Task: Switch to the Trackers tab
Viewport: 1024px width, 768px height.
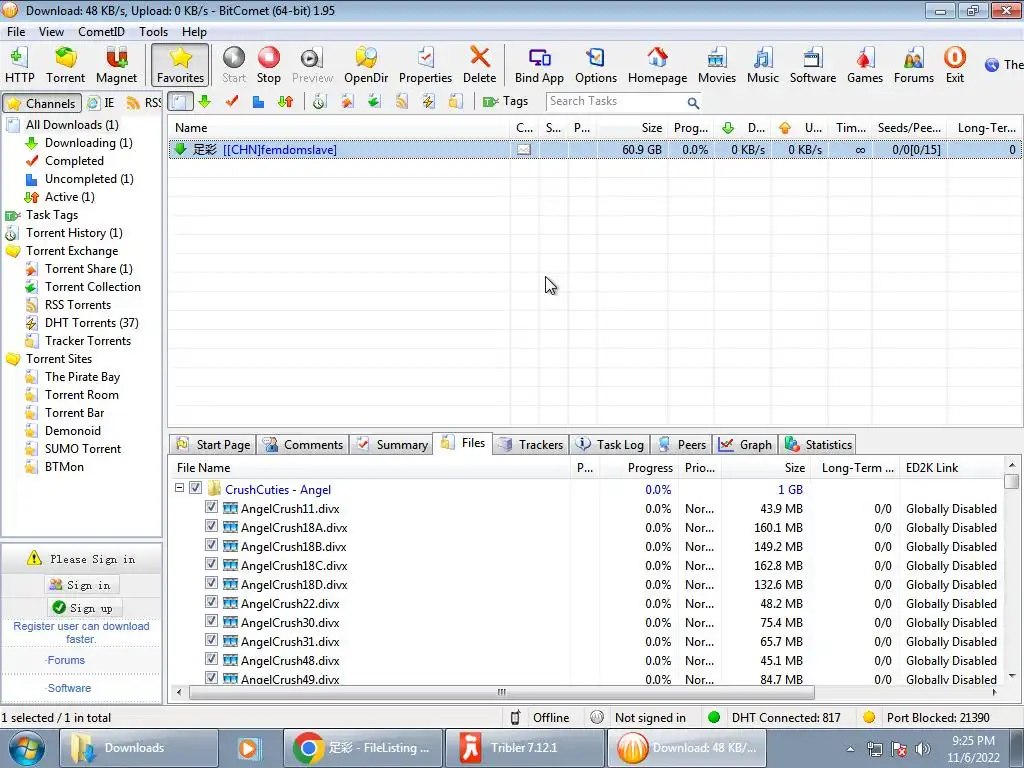Action: 531,445
